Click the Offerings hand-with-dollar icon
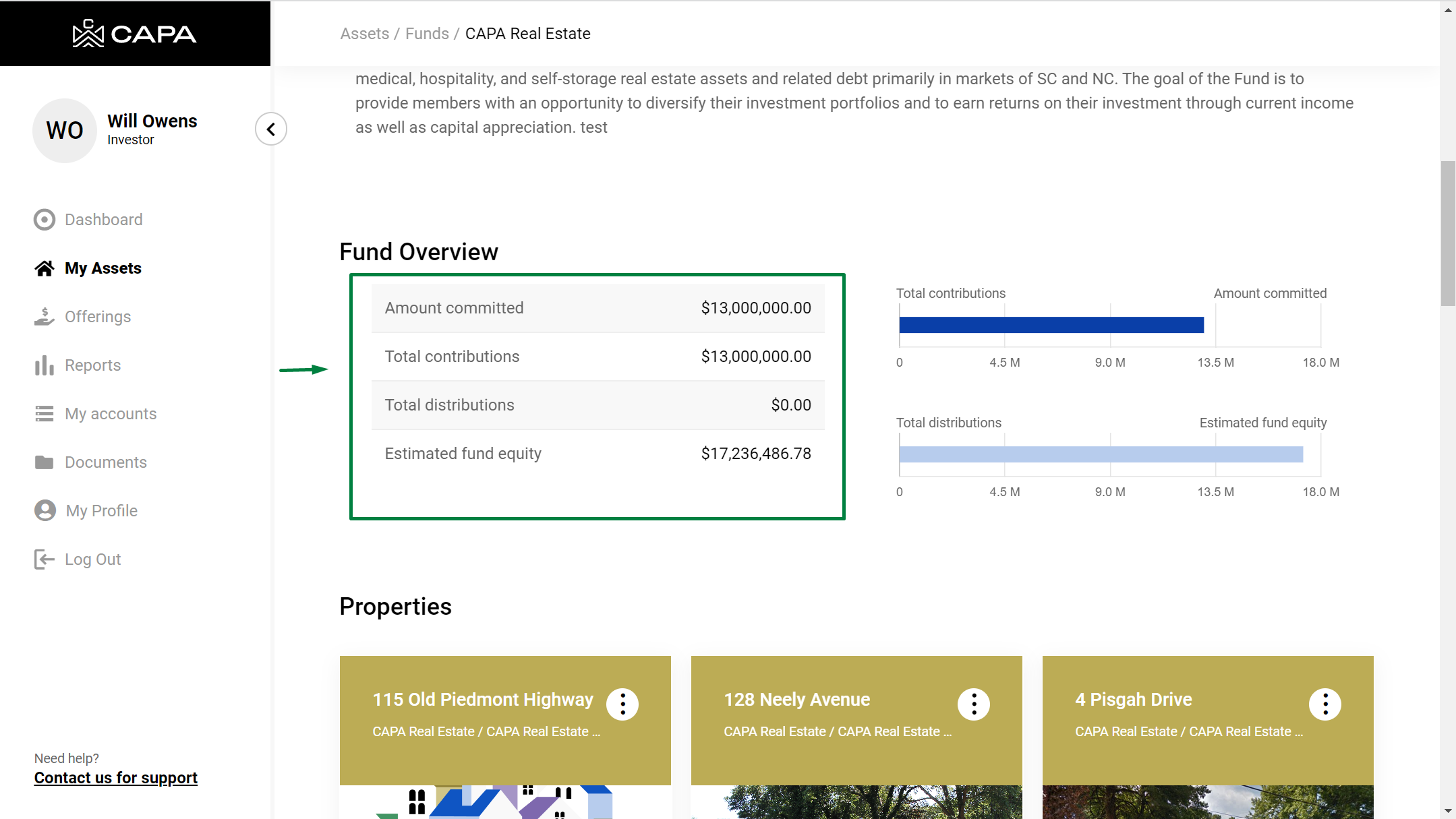 45,317
